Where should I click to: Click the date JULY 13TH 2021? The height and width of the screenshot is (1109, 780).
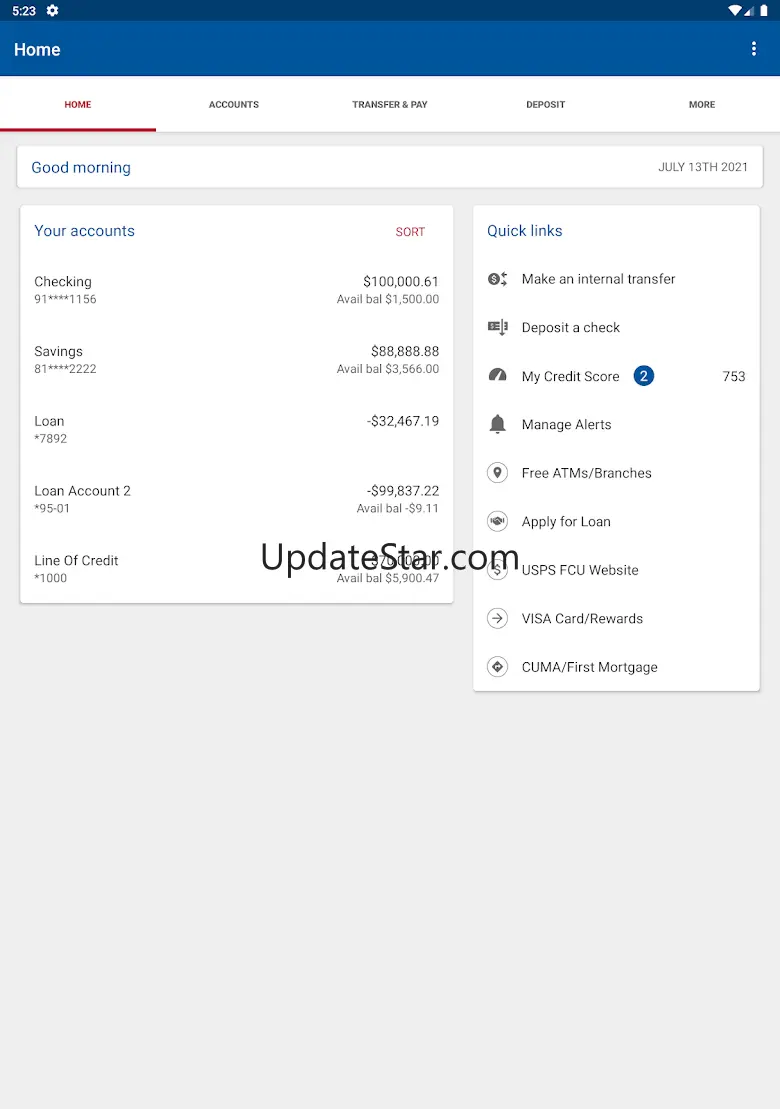[703, 167]
